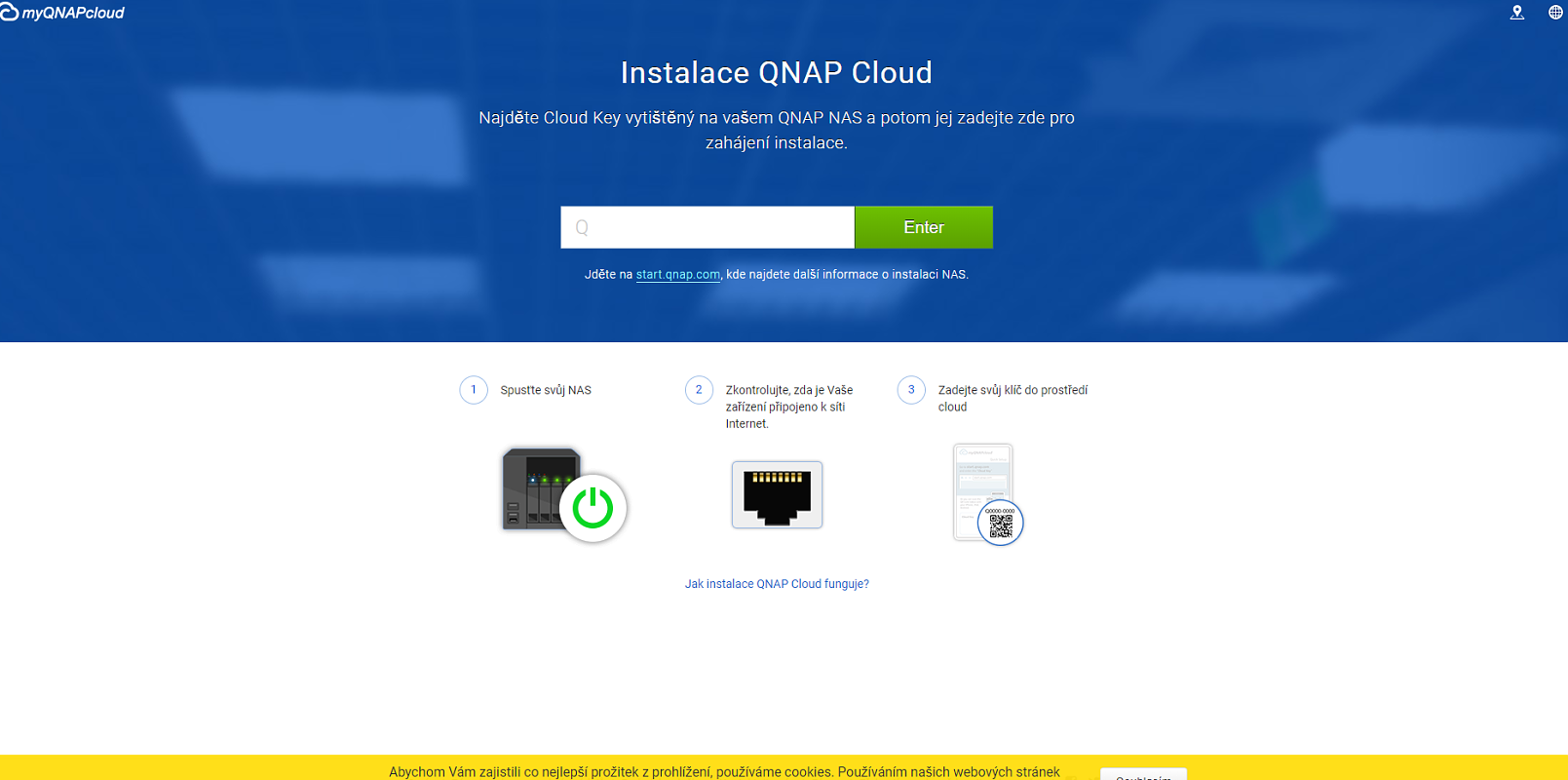The height and width of the screenshot is (780, 1568).
Task: Click step 1 number circle
Action: pos(474,390)
